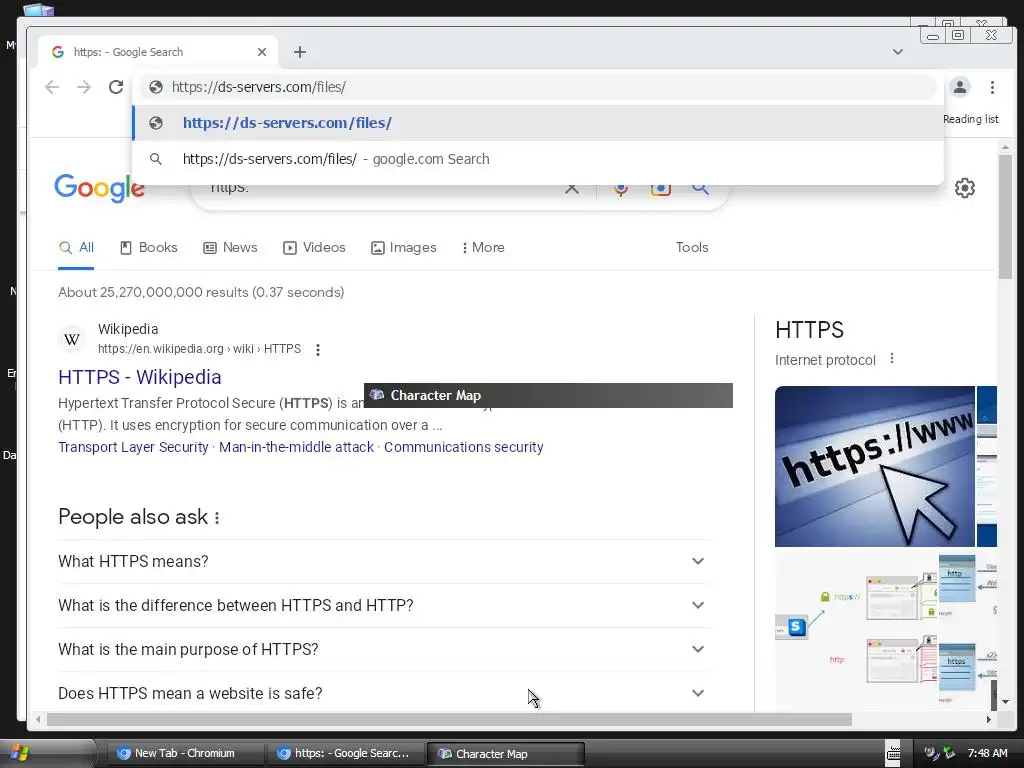Switch to the News tab

coord(231,248)
